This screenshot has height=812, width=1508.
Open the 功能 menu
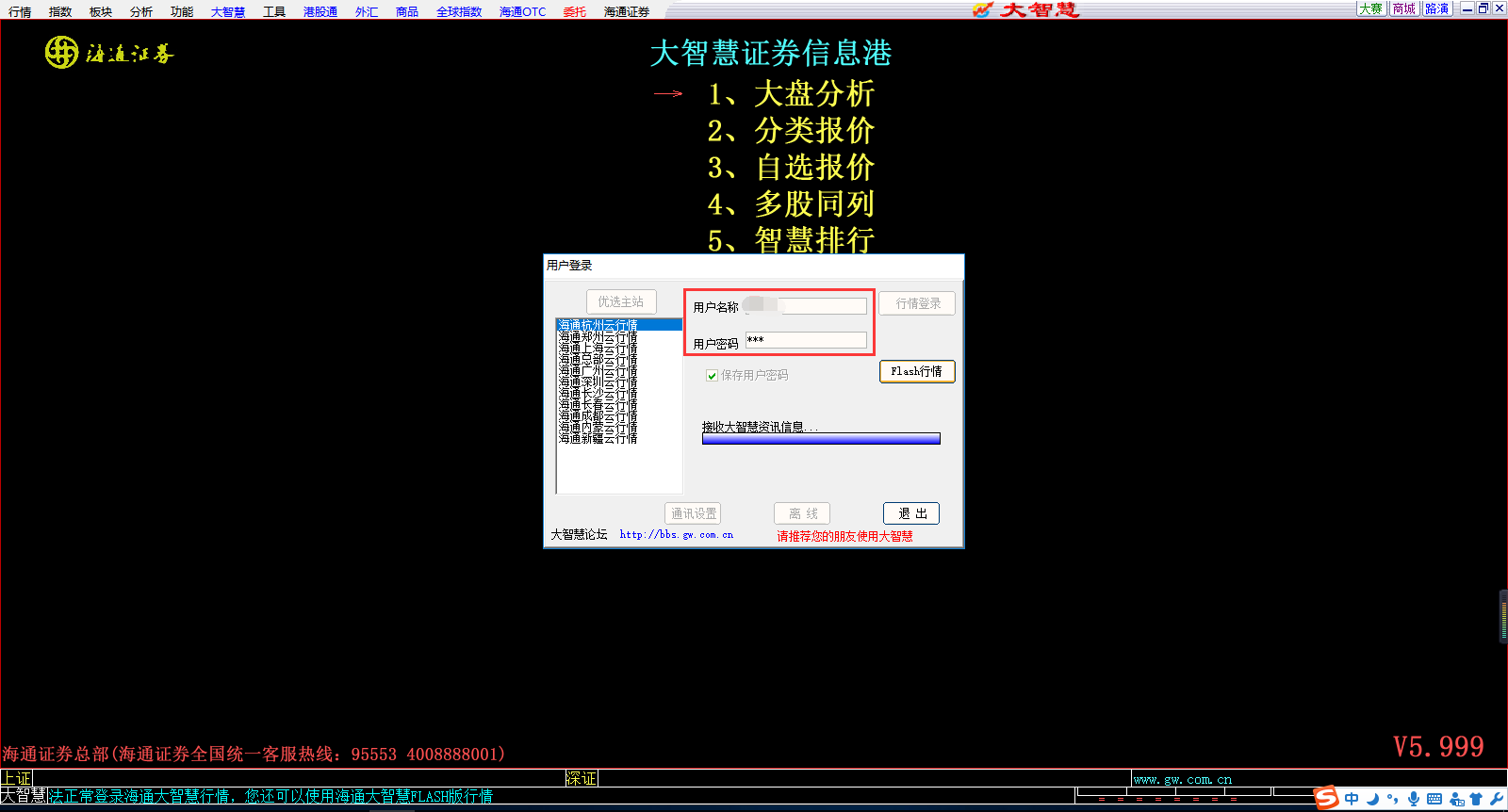point(182,11)
